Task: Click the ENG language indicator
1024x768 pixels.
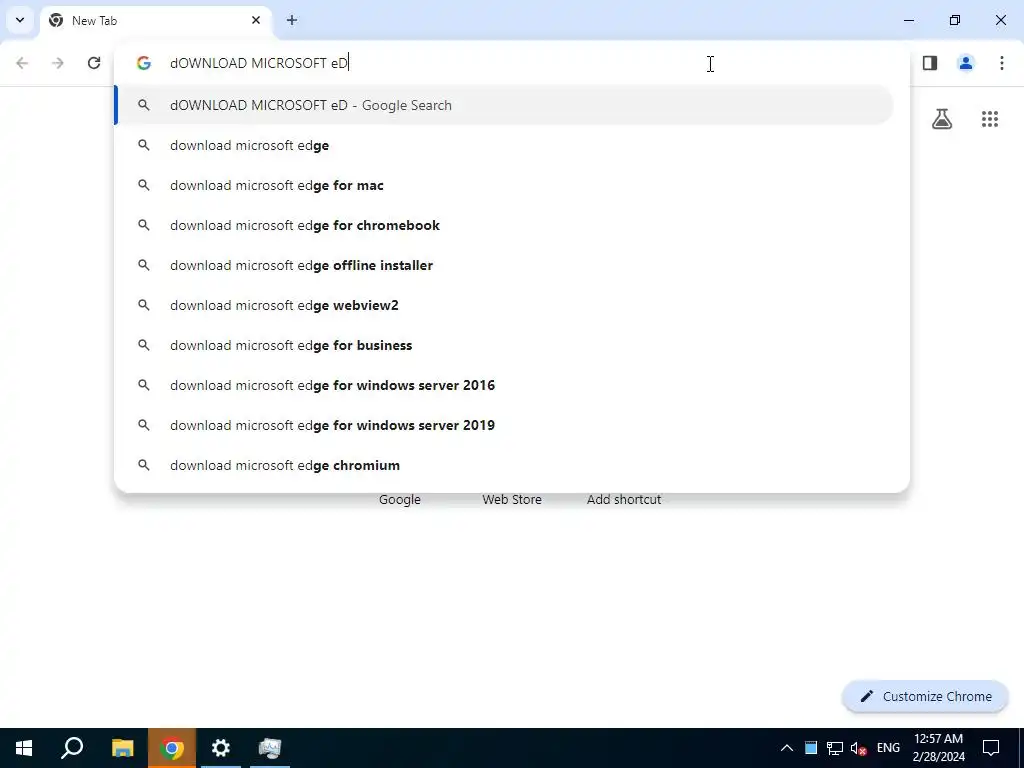Action: 888,748
